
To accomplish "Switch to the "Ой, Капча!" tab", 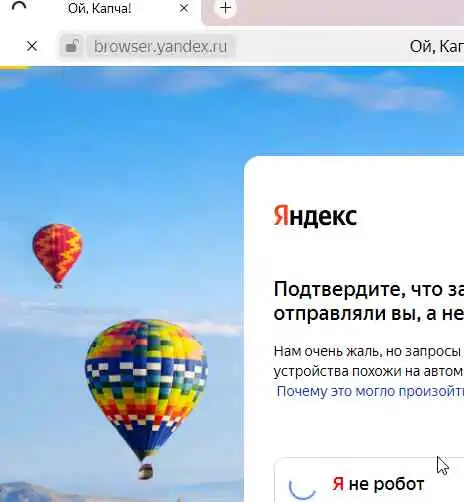I will (x=99, y=9).
